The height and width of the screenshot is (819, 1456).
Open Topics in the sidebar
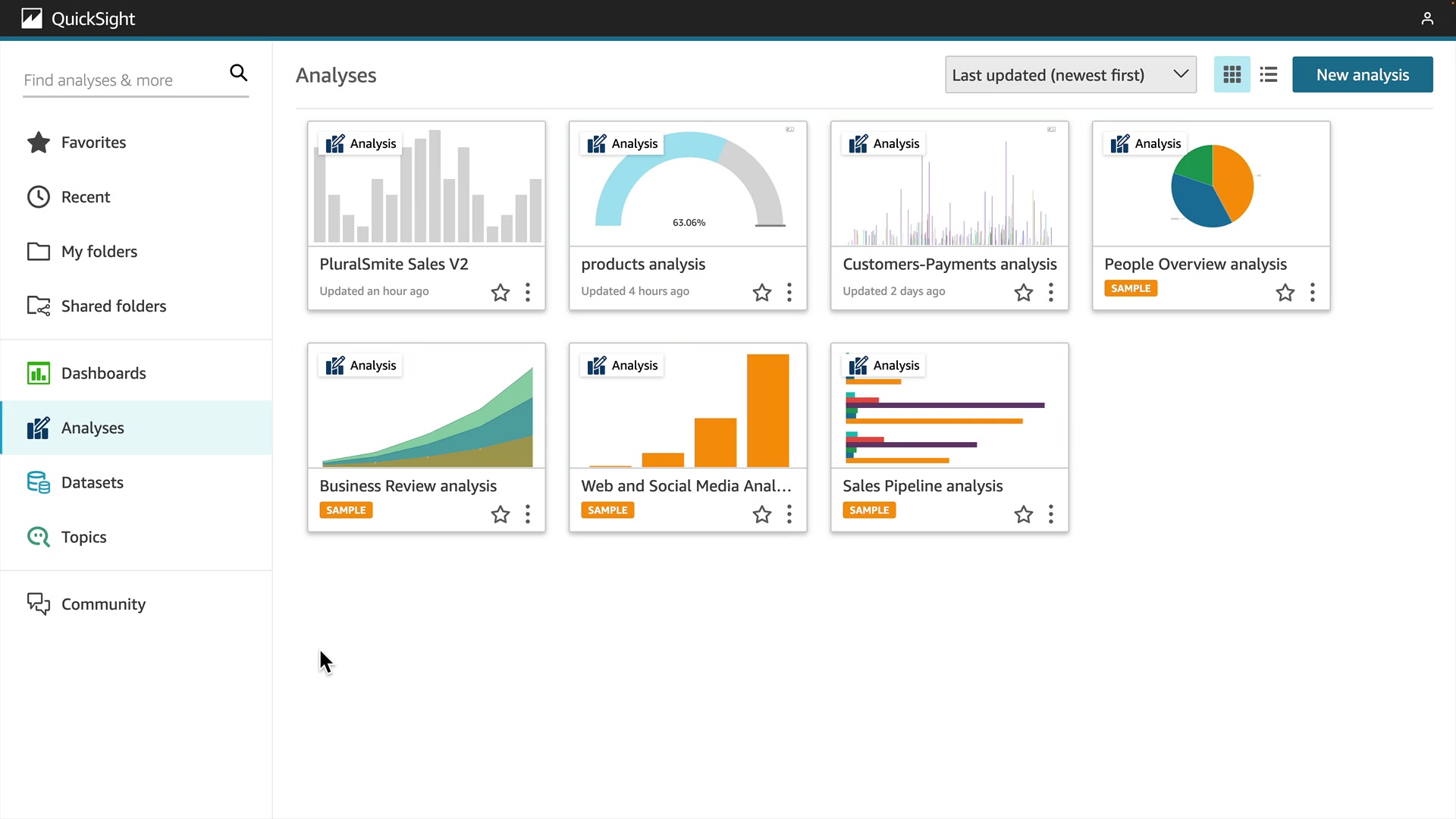pos(83,537)
